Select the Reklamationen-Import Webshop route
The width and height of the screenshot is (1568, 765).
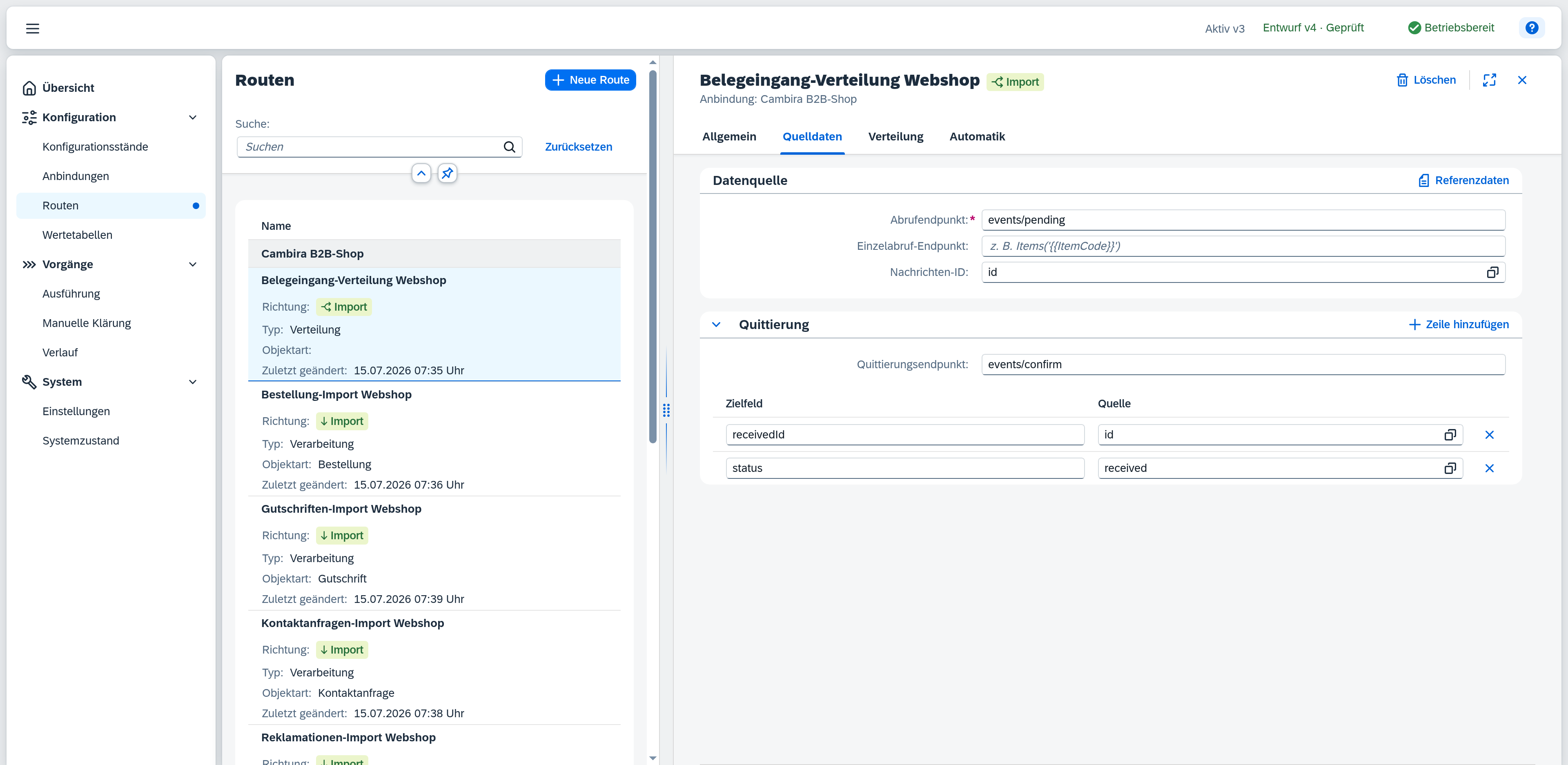tap(434, 745)
